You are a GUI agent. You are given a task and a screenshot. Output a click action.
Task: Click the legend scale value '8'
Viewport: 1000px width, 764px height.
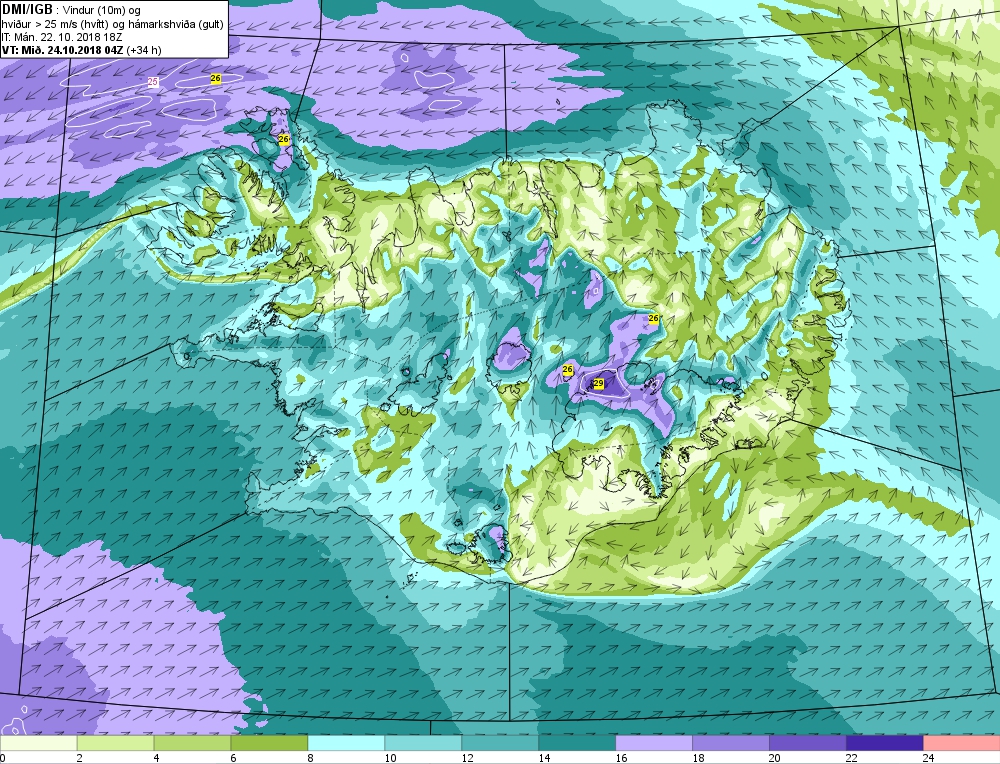311,758
